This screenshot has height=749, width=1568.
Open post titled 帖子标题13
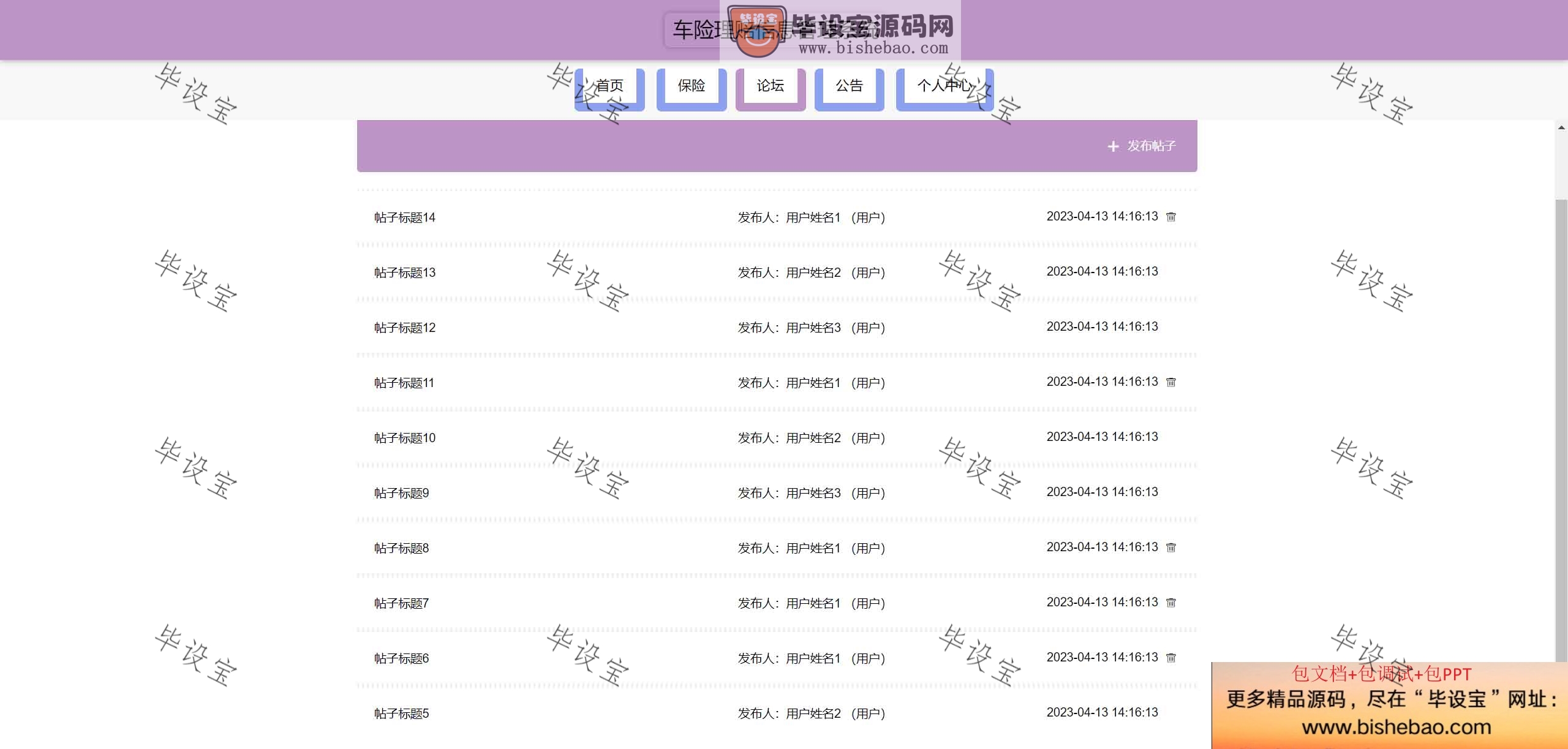click(405, 273)
